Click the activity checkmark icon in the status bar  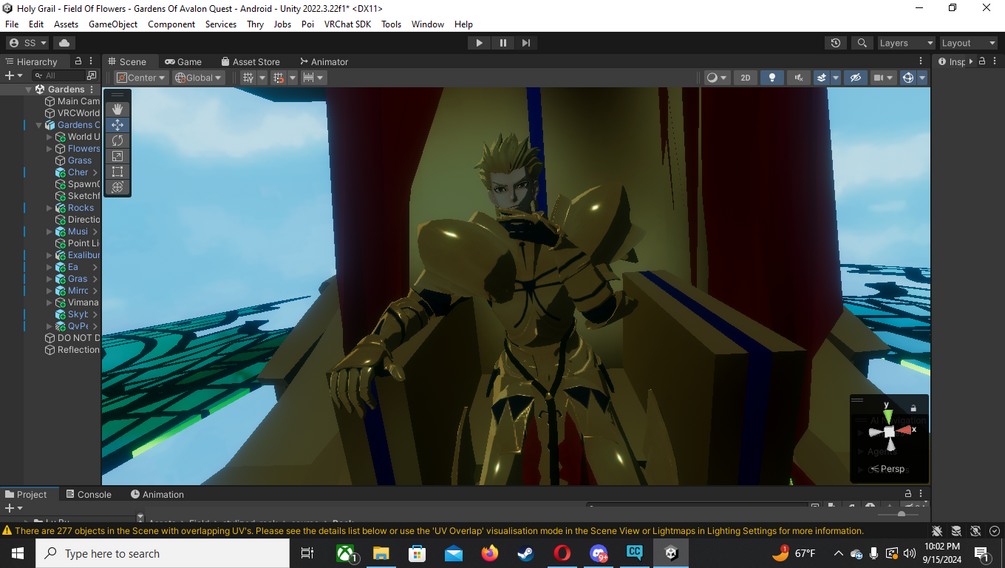(x=994, y=531)
